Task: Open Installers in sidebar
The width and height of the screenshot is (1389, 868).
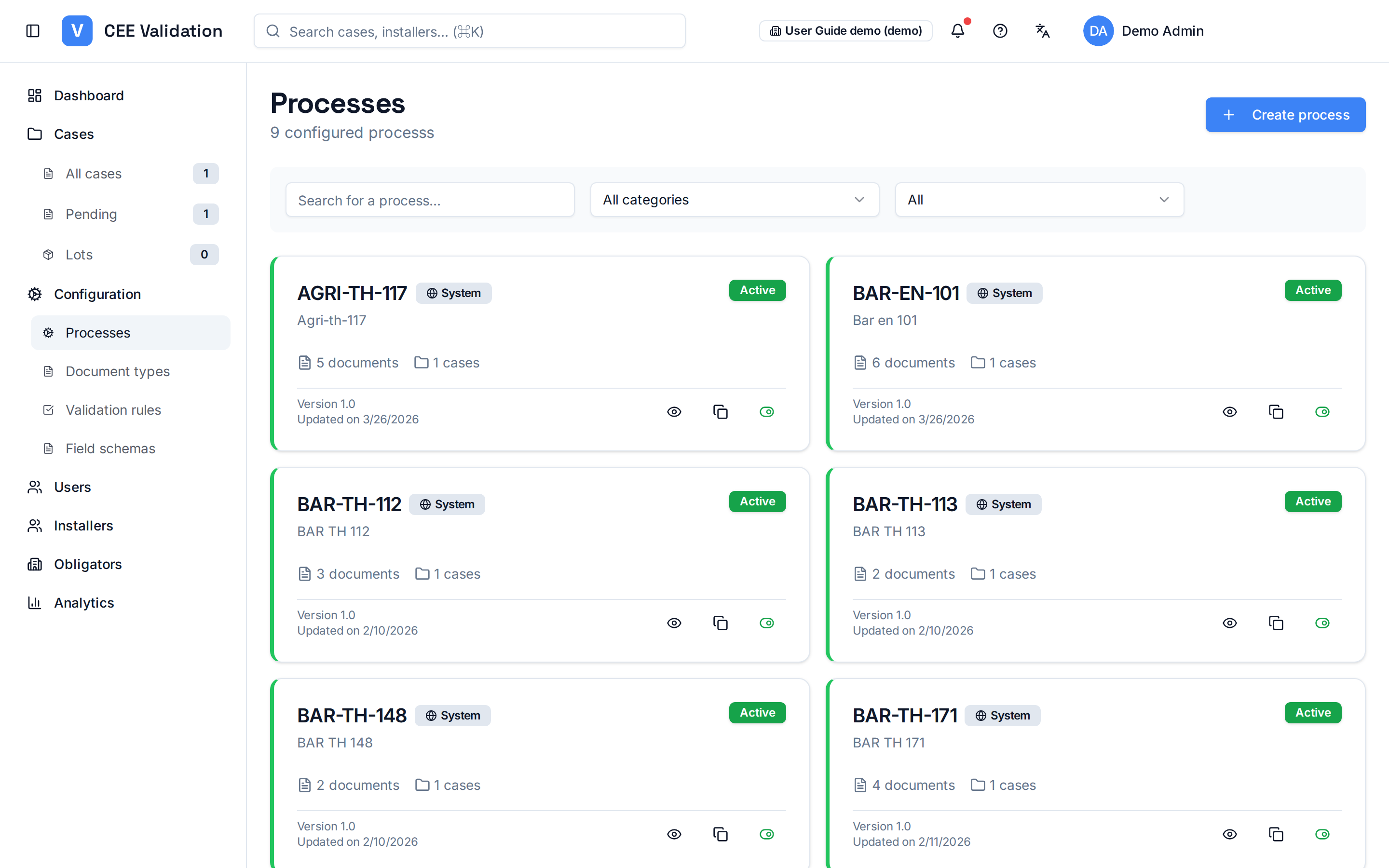Action: pos(123,526)
